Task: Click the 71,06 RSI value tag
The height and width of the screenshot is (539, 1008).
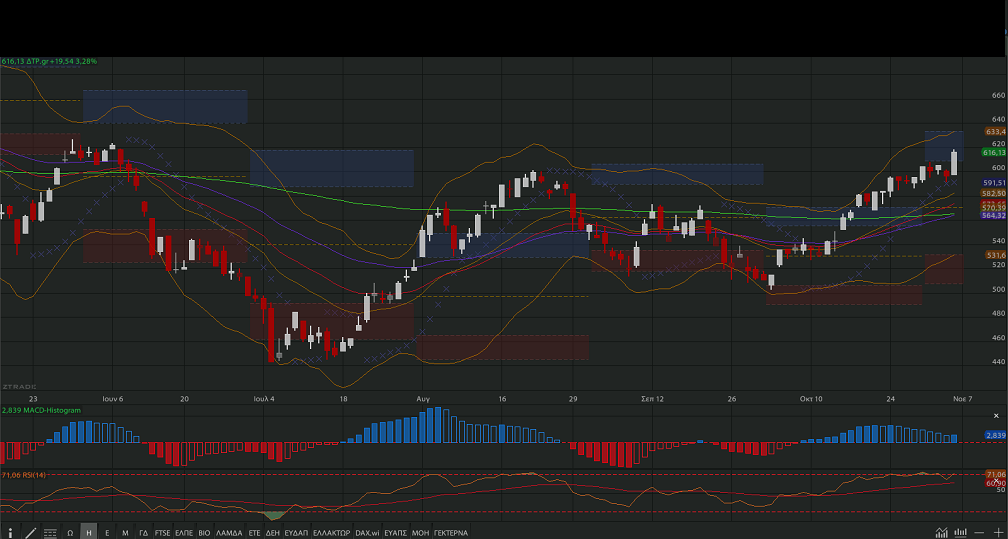Action: (x=995, y=475)
